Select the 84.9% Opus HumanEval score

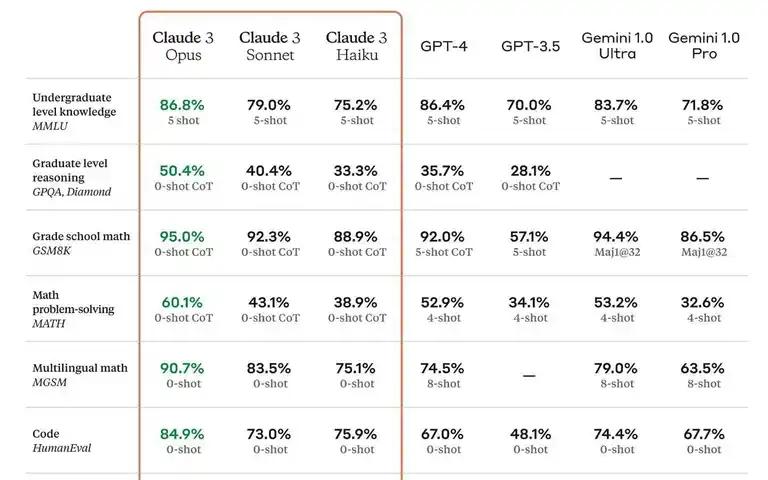pos(182,434)
